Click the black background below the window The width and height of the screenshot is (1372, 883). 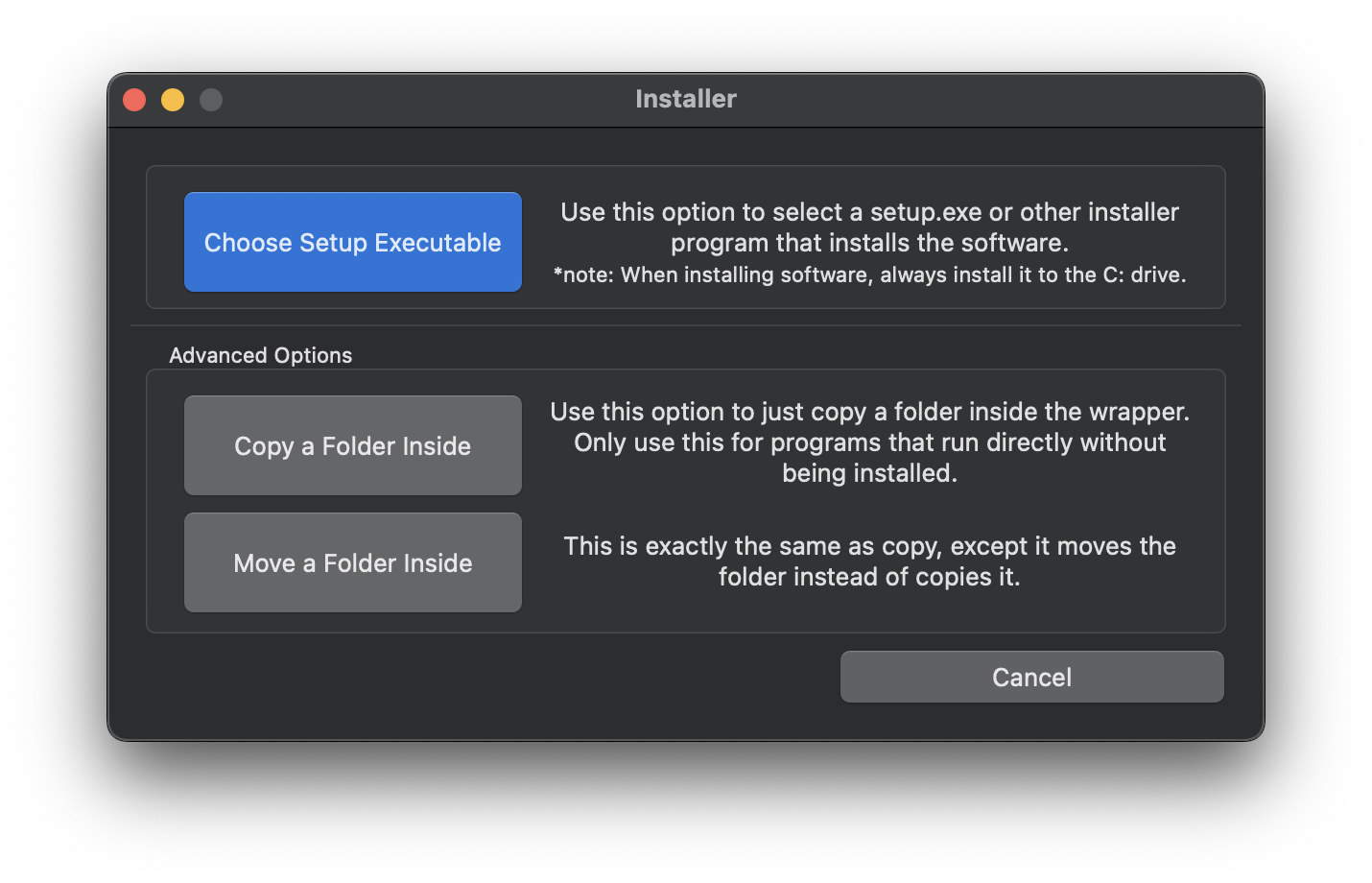[x=685, y=816]
